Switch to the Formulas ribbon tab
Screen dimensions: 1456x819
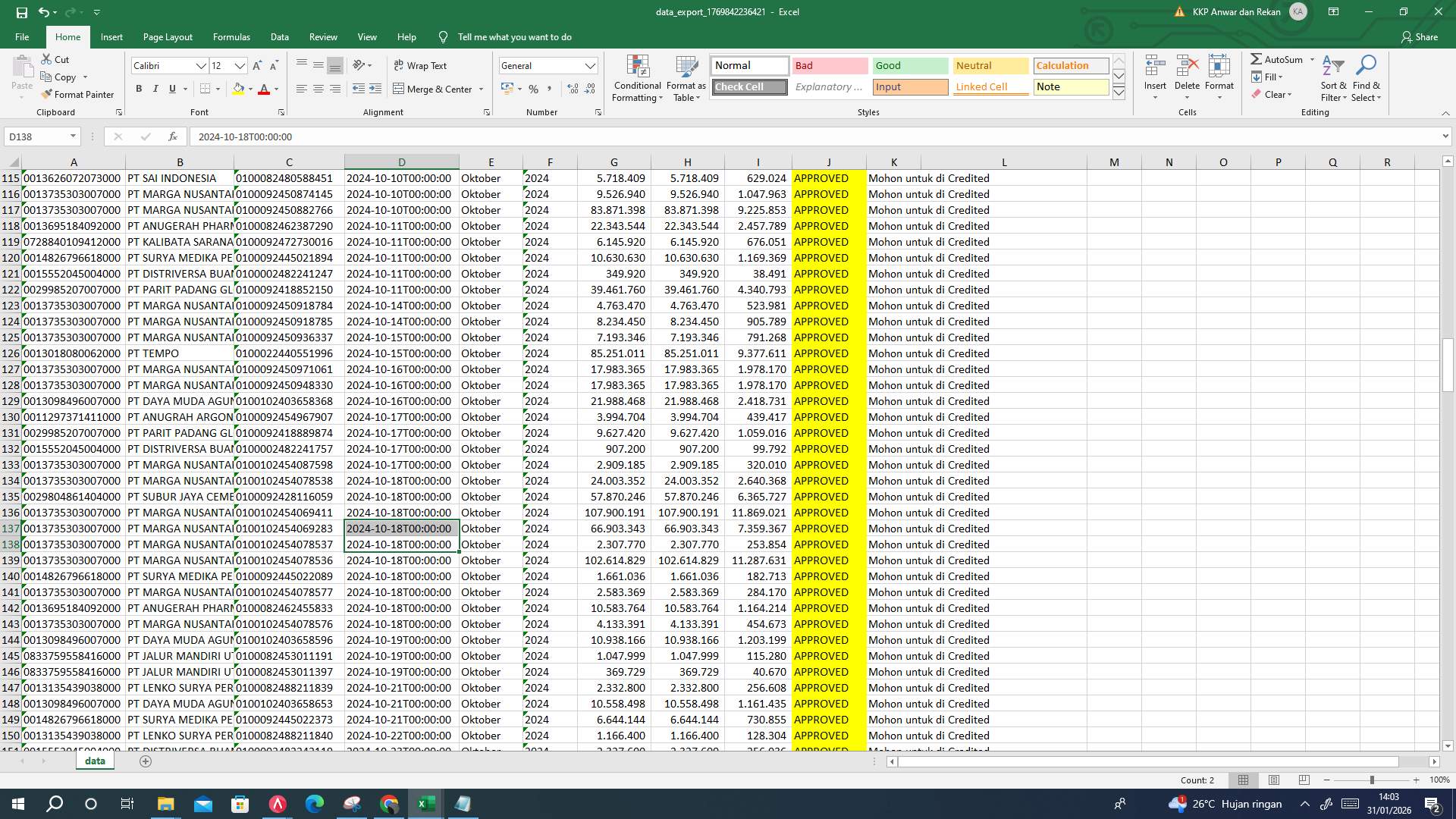231,36
